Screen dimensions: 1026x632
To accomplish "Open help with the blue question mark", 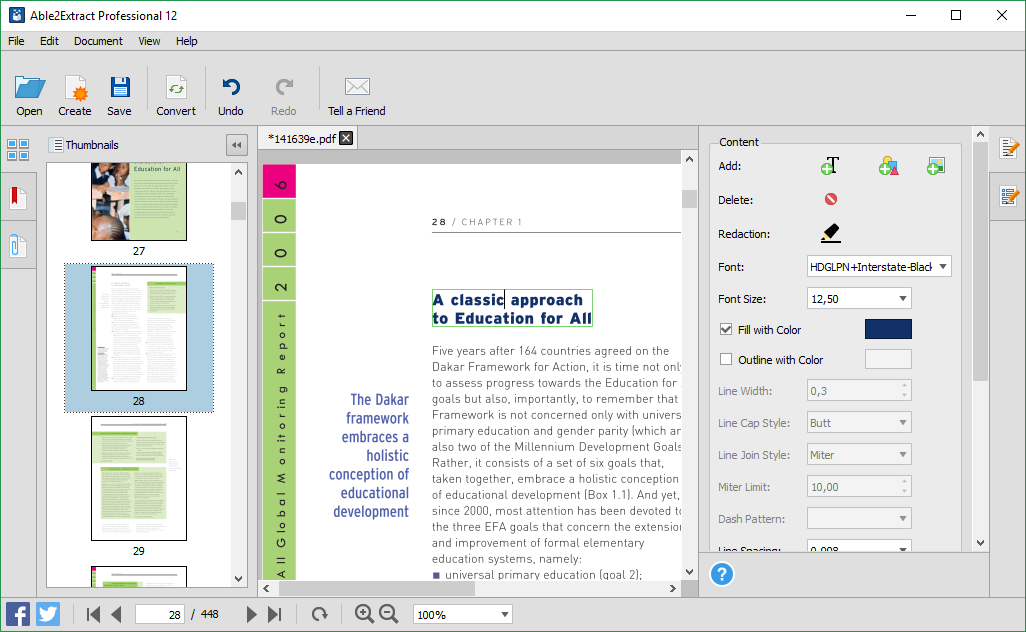I will pyautogui.click(x=722, y=574).
